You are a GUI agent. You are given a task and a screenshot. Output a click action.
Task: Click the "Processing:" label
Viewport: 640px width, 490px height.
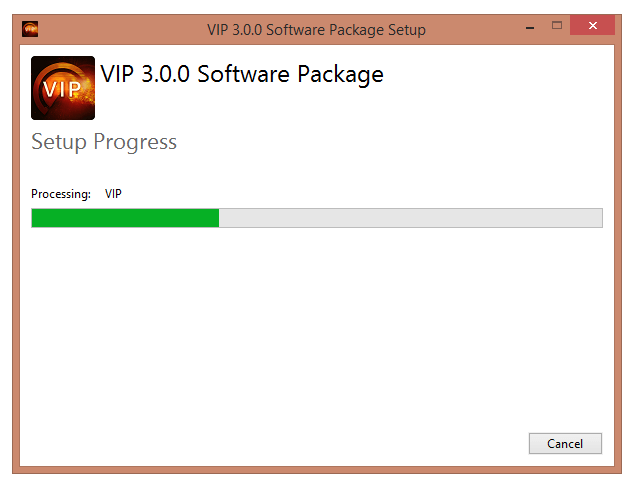61,194
